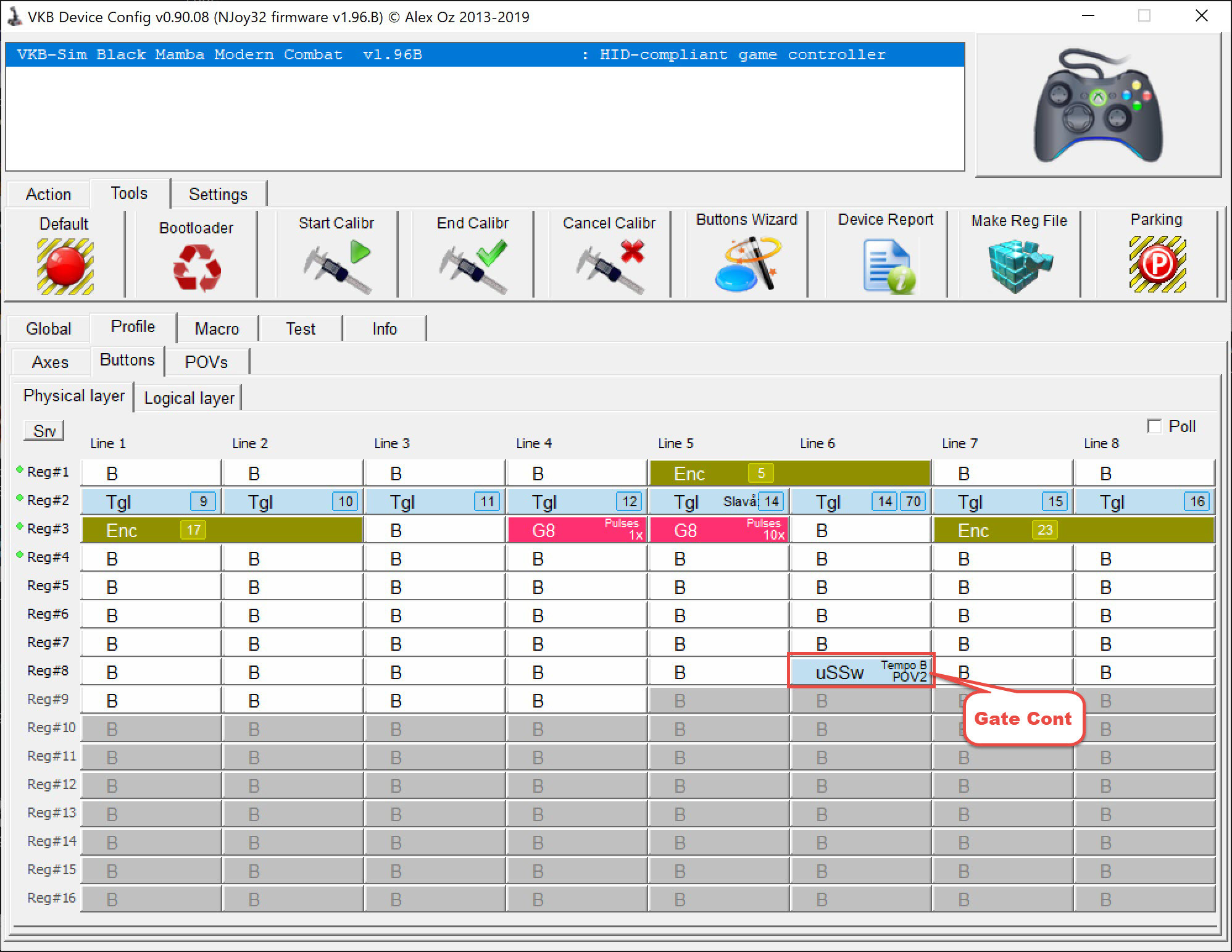Launch the Buttons Wizard icon

(748, 265)
